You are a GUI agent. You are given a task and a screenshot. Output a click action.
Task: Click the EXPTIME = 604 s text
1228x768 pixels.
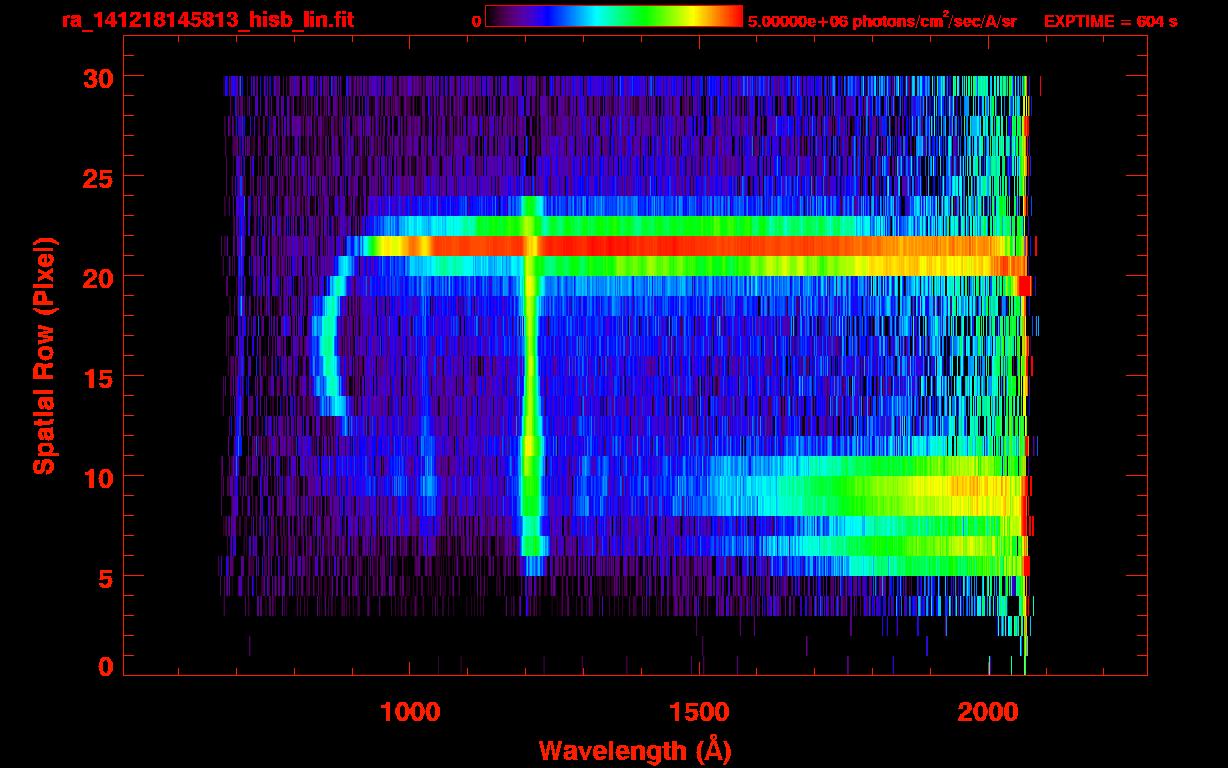(x=1110, y=20)
